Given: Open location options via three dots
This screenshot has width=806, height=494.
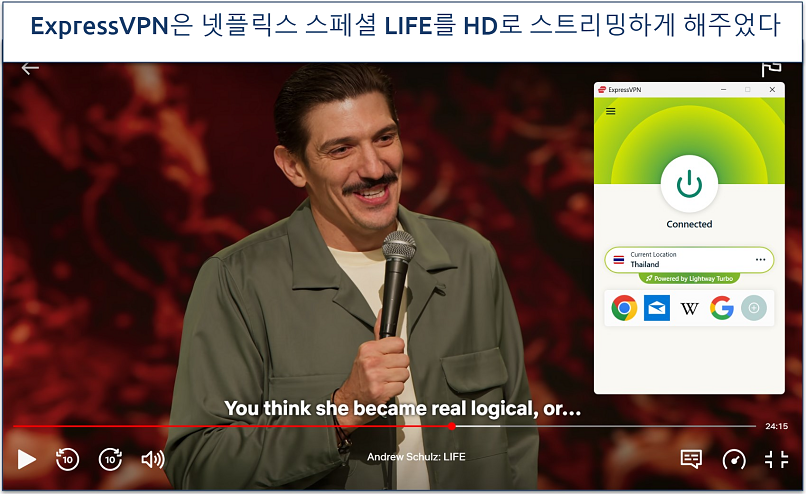Looking at the screenshot, I should pyautogui.click(x=761, y=260).
